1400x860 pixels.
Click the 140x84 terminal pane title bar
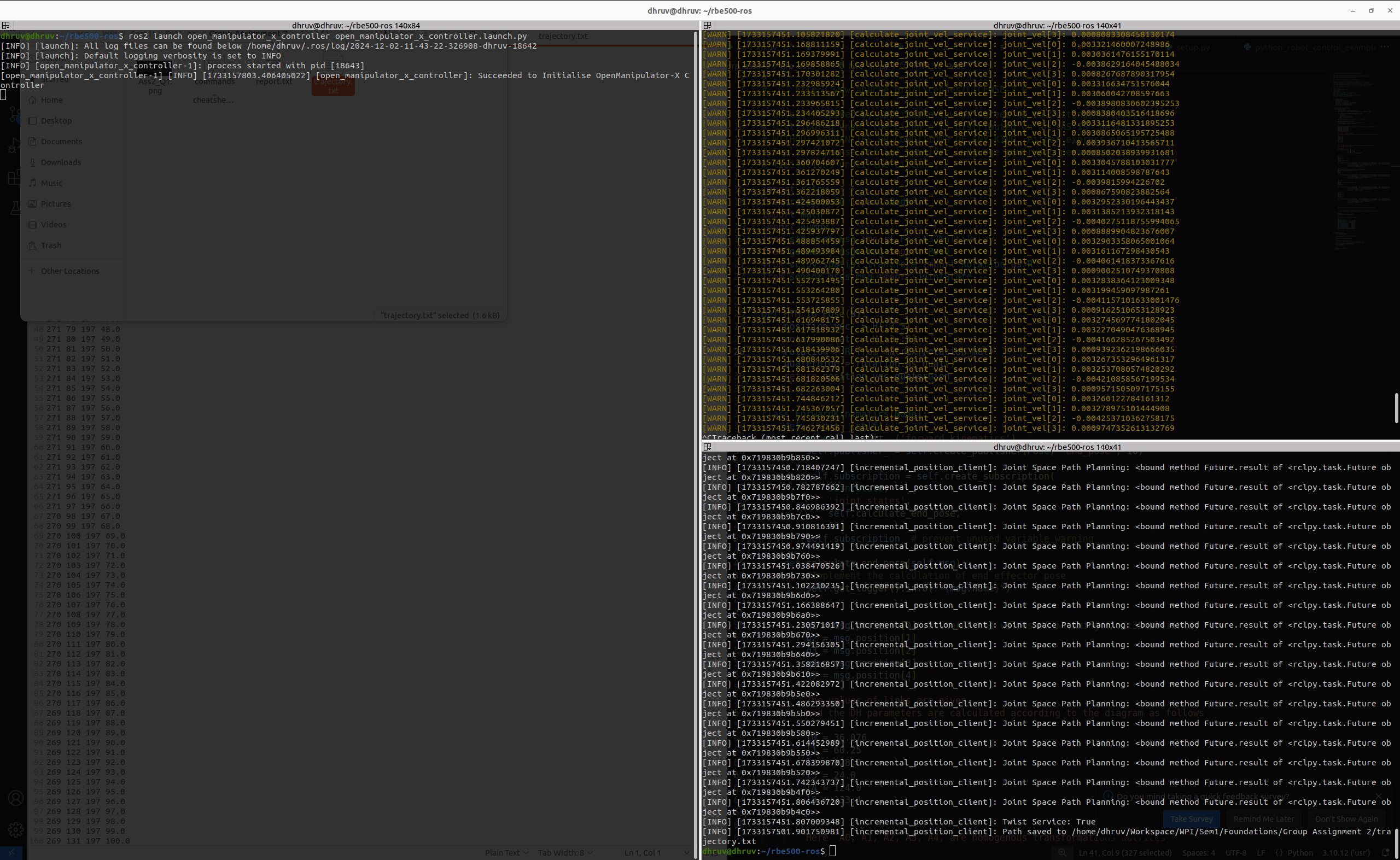pyautogui.click(x=355, y=26)
